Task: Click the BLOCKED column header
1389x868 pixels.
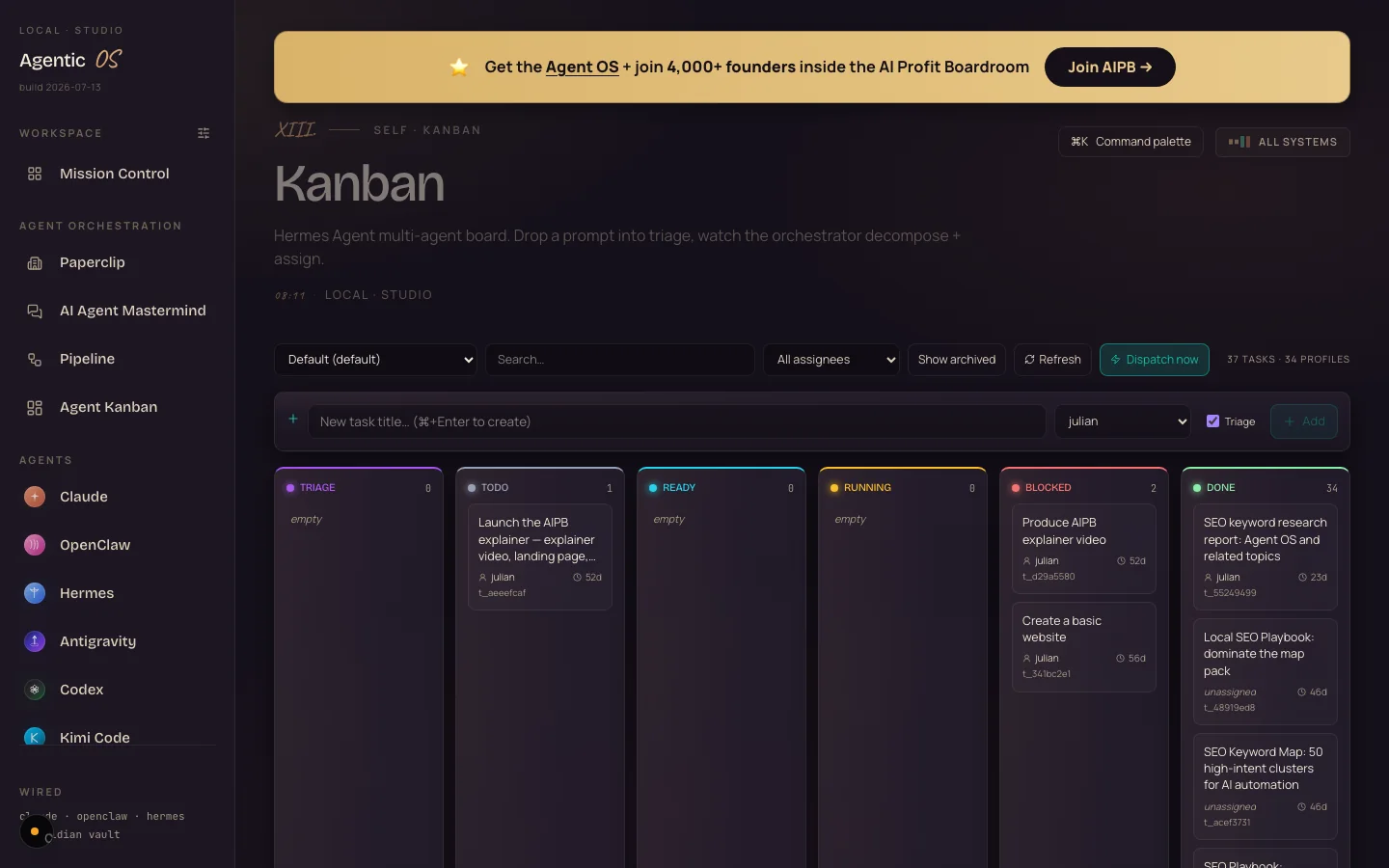Action: pos(1083,488)
